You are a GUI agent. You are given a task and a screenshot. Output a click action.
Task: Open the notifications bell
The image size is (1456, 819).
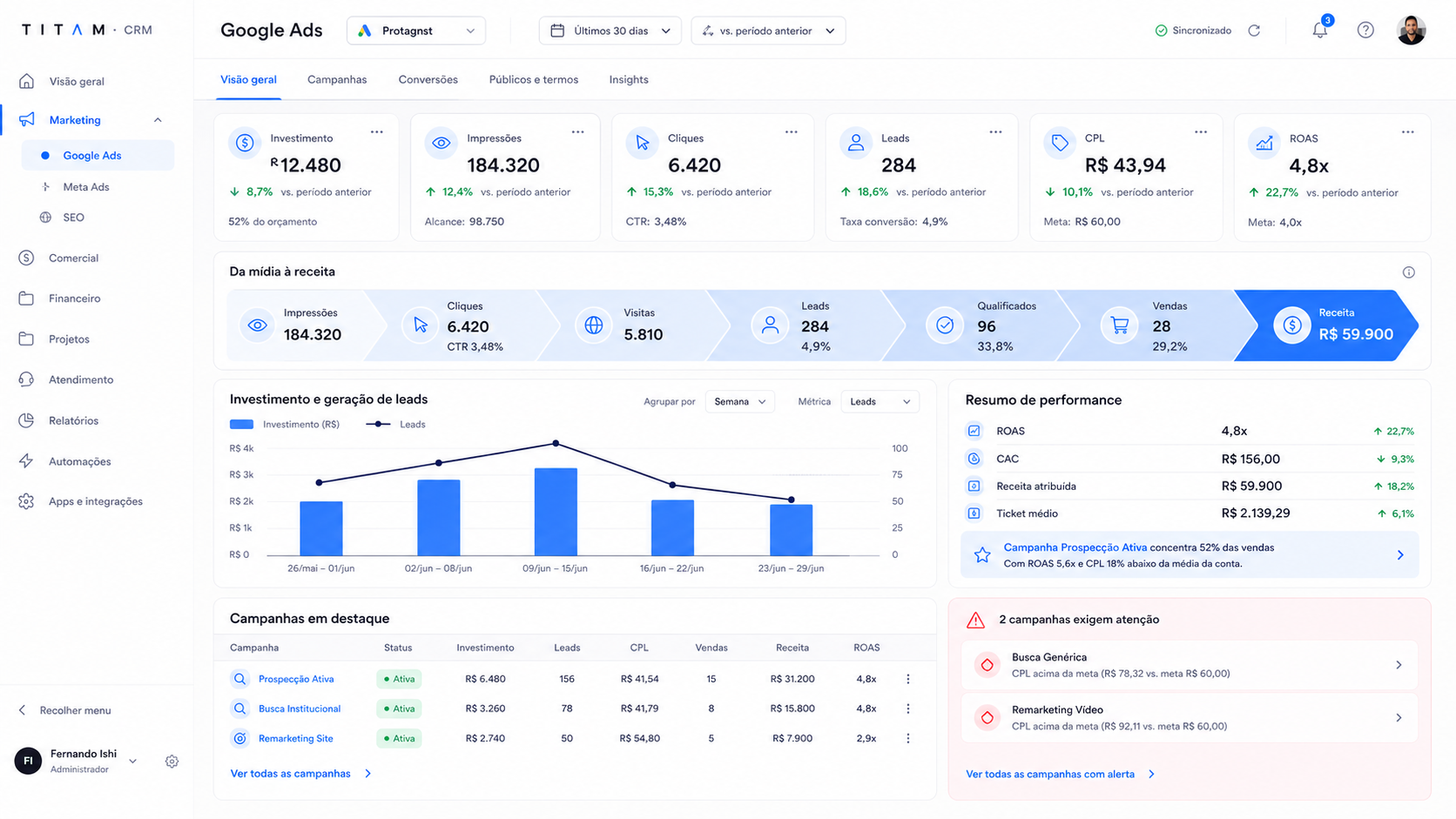(x=1320, y=30)
